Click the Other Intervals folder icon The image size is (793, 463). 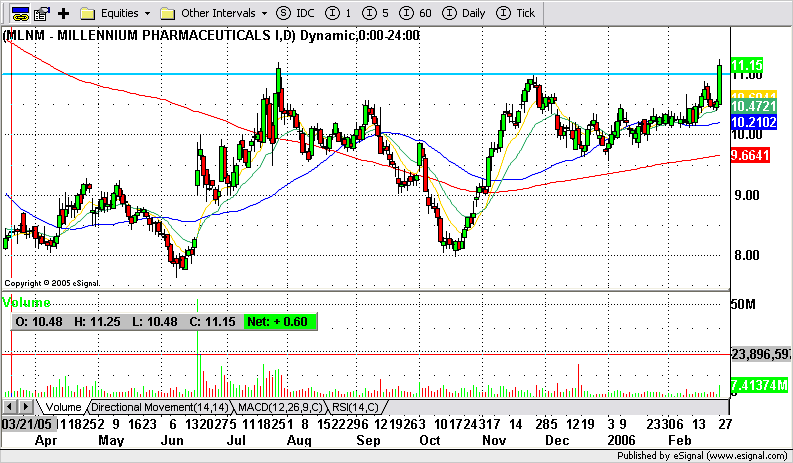tap(168, 14)
